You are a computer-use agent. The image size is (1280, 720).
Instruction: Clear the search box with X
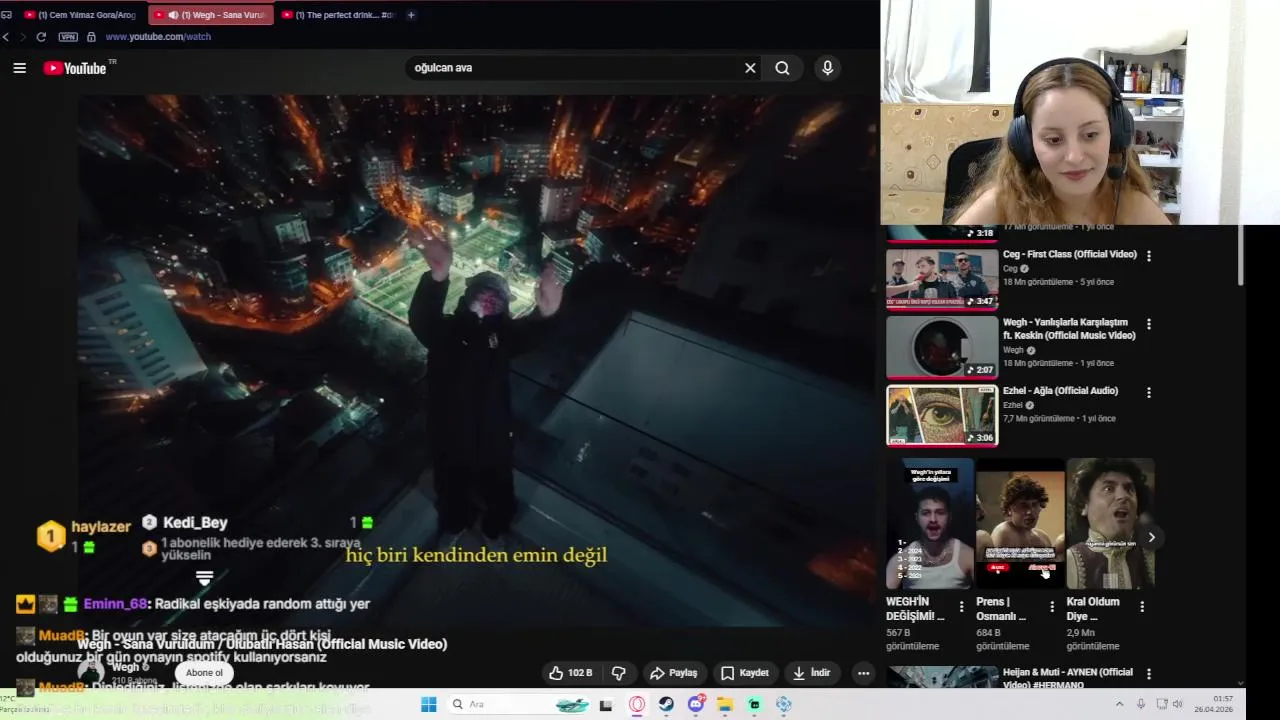point(750,68)
